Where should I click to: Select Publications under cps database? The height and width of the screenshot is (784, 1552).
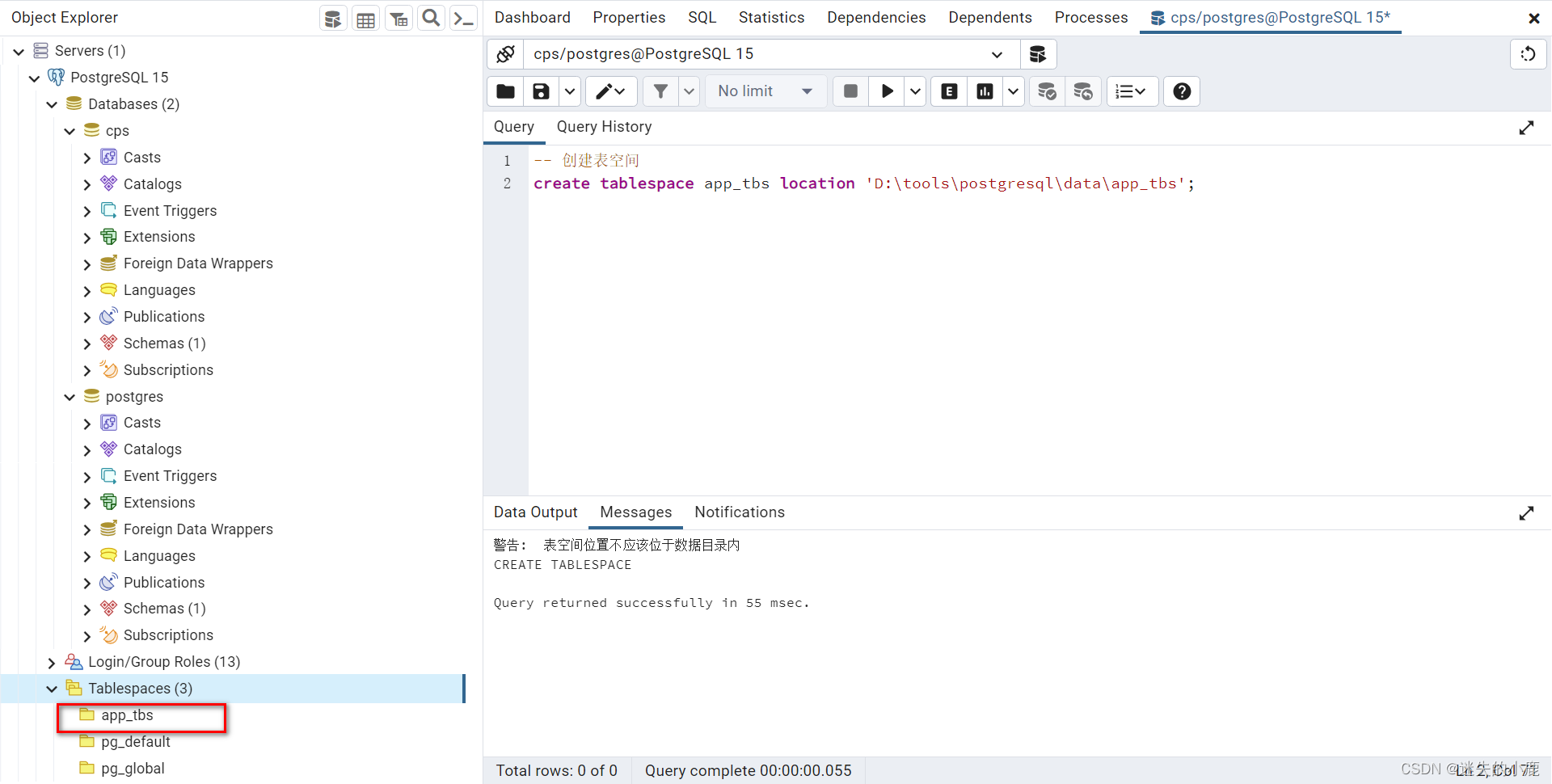(x=164, y=317)
